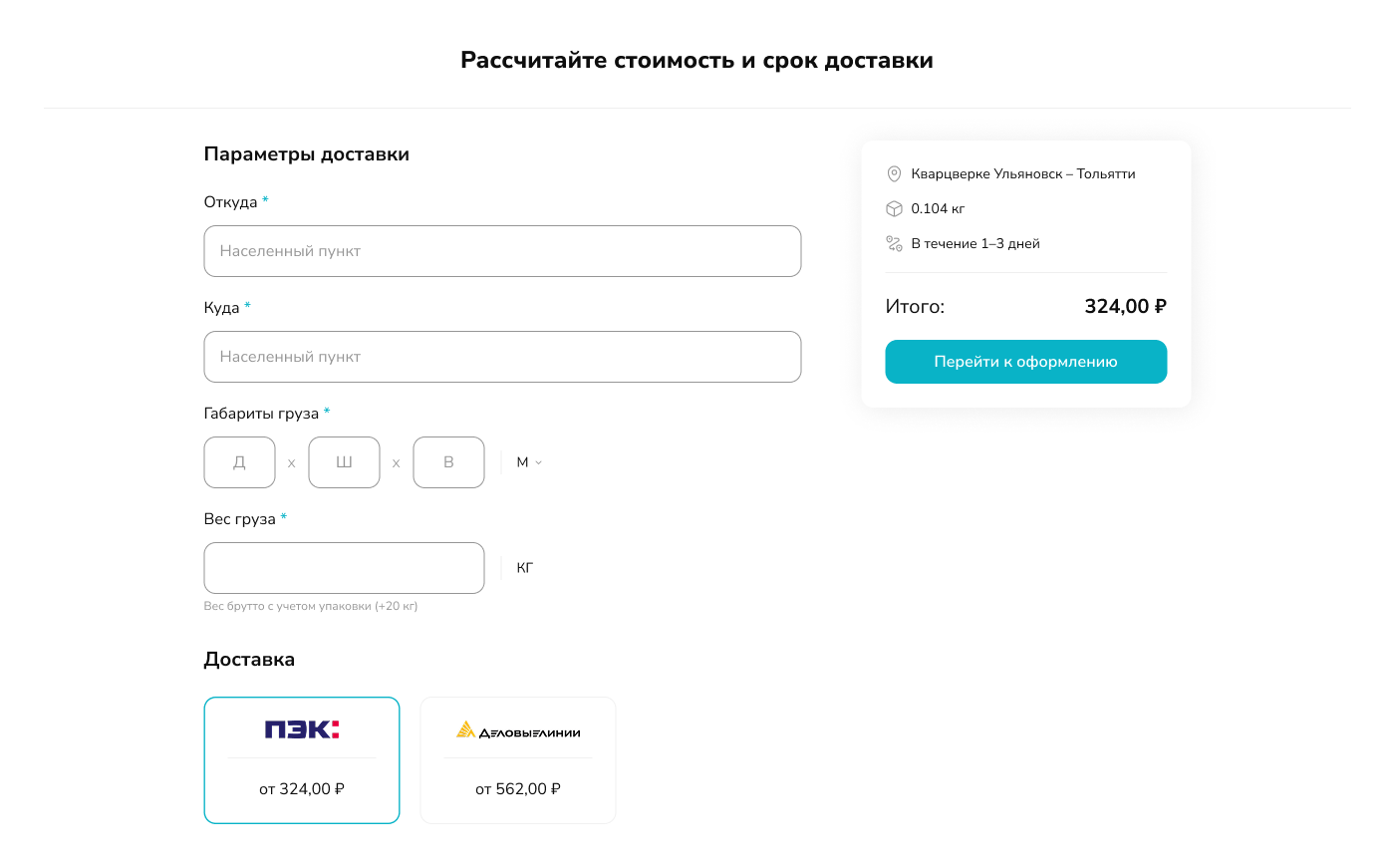Click the length Д dimension field
The height and width of the screenshot is (868, 1395).
pos(239,462)
